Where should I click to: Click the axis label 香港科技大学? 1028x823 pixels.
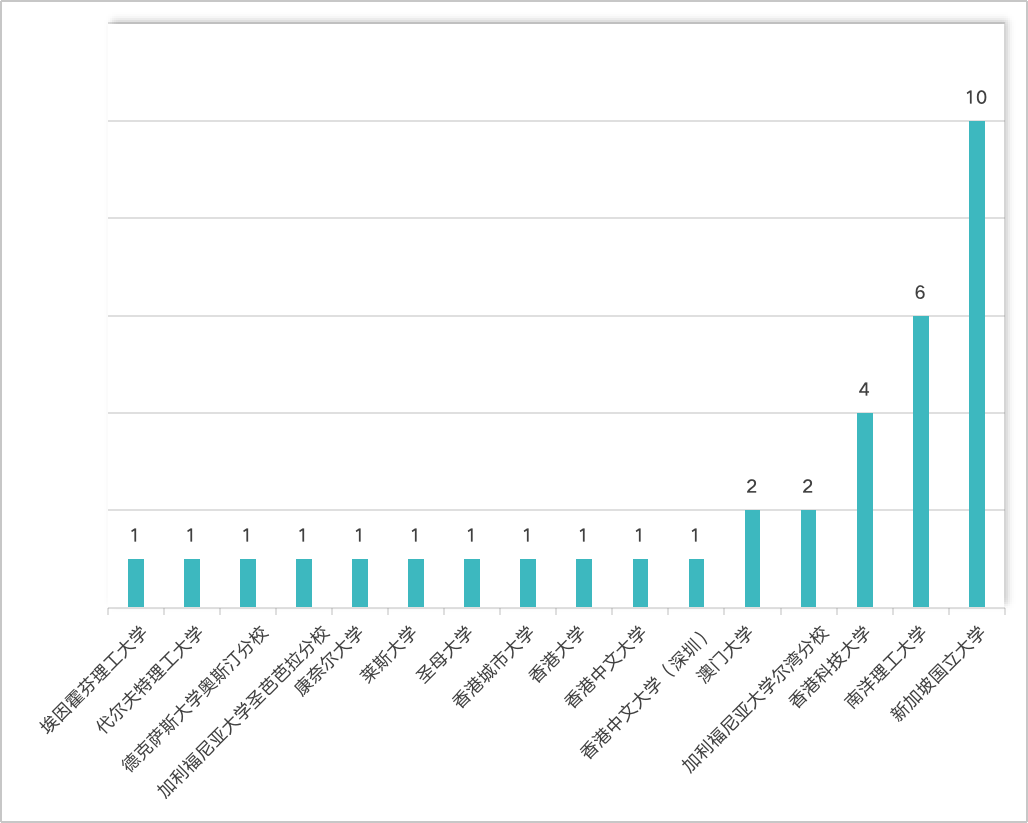[831, 668]
